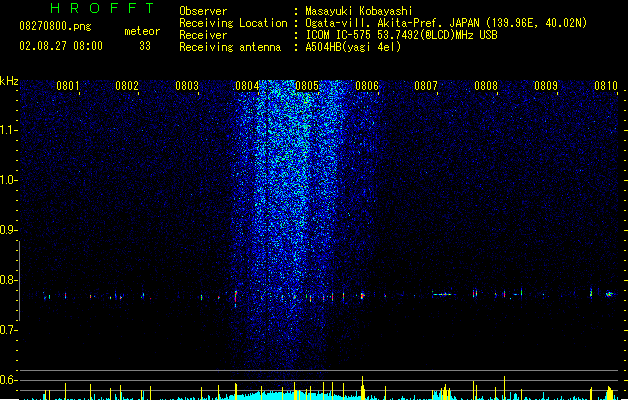Click the 0802 time marker
Image resolution: width=629 pixels, height=400 pixels.
pyautogui.click(x=127, y=86)
